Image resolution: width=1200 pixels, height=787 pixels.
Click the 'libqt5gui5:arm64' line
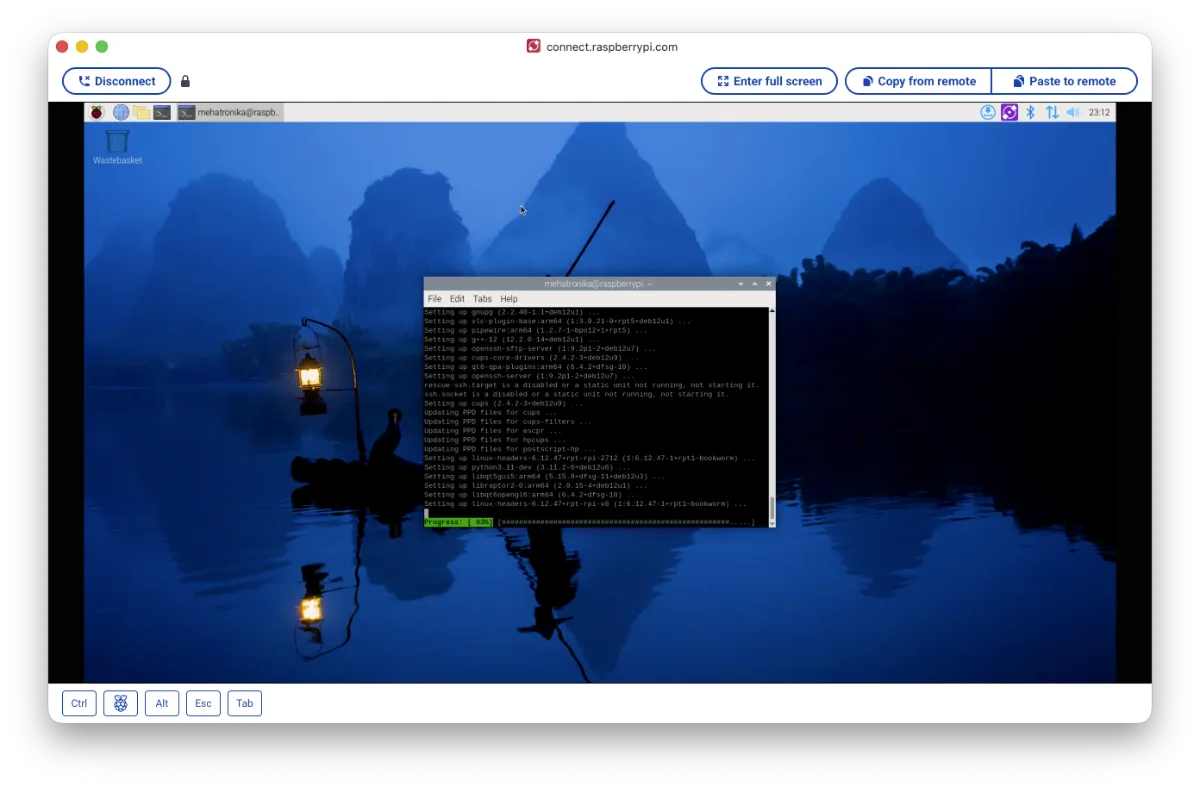point(544,476)
